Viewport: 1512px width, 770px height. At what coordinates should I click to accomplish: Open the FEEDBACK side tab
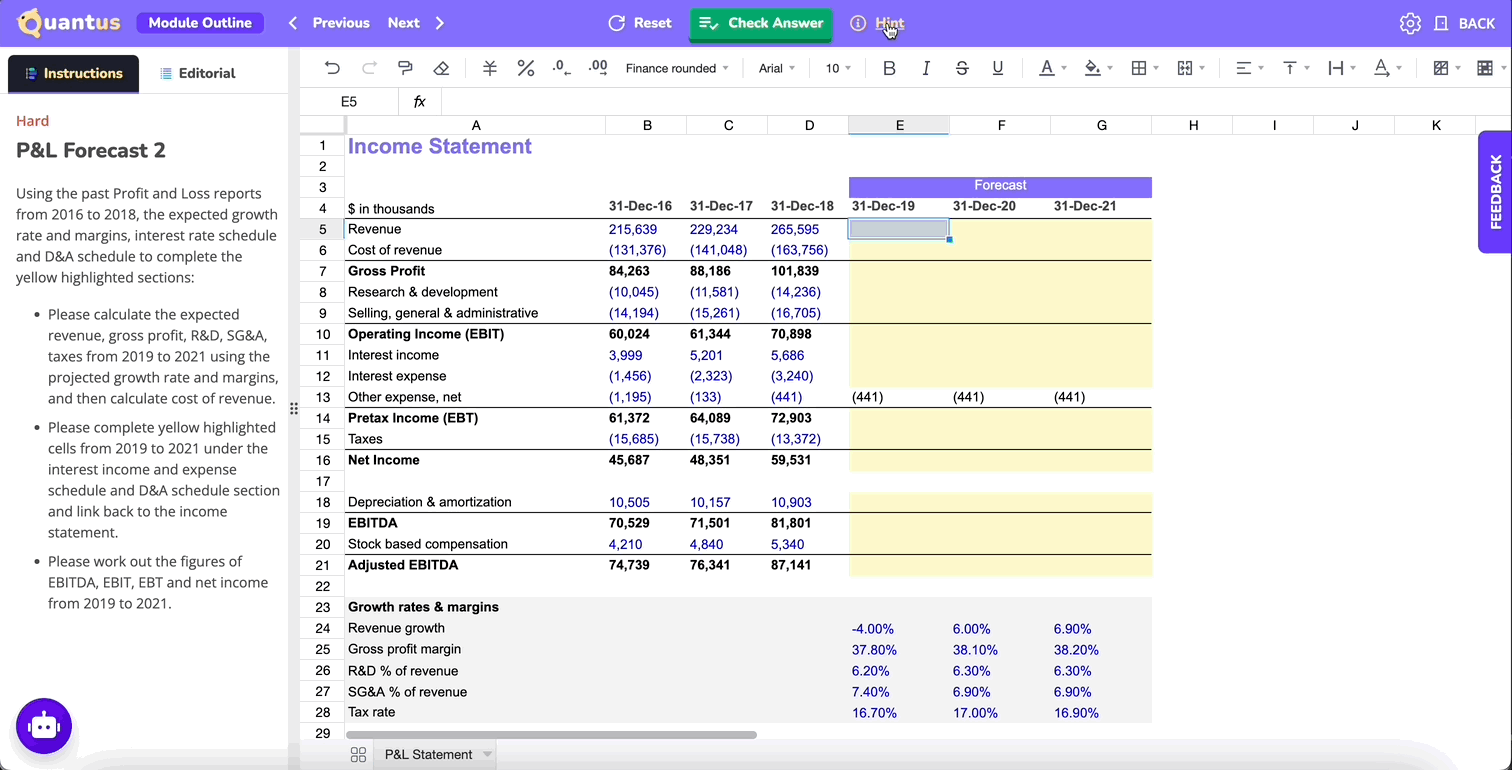coord(1495,192)
